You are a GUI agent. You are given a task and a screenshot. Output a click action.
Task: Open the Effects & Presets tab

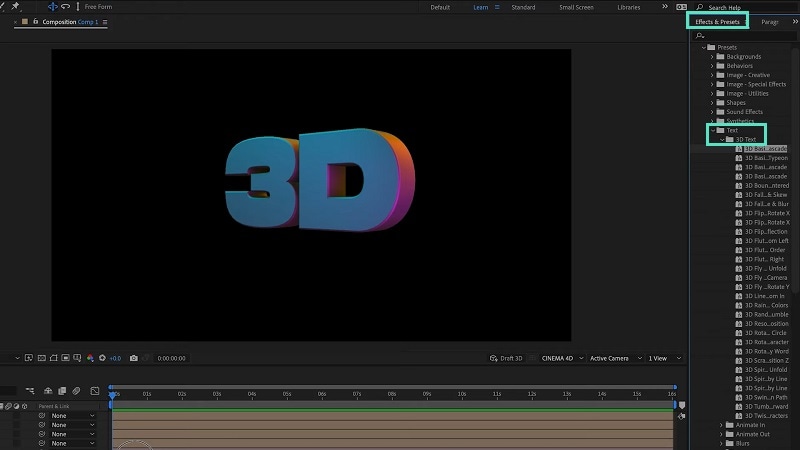tap(717, 21)
